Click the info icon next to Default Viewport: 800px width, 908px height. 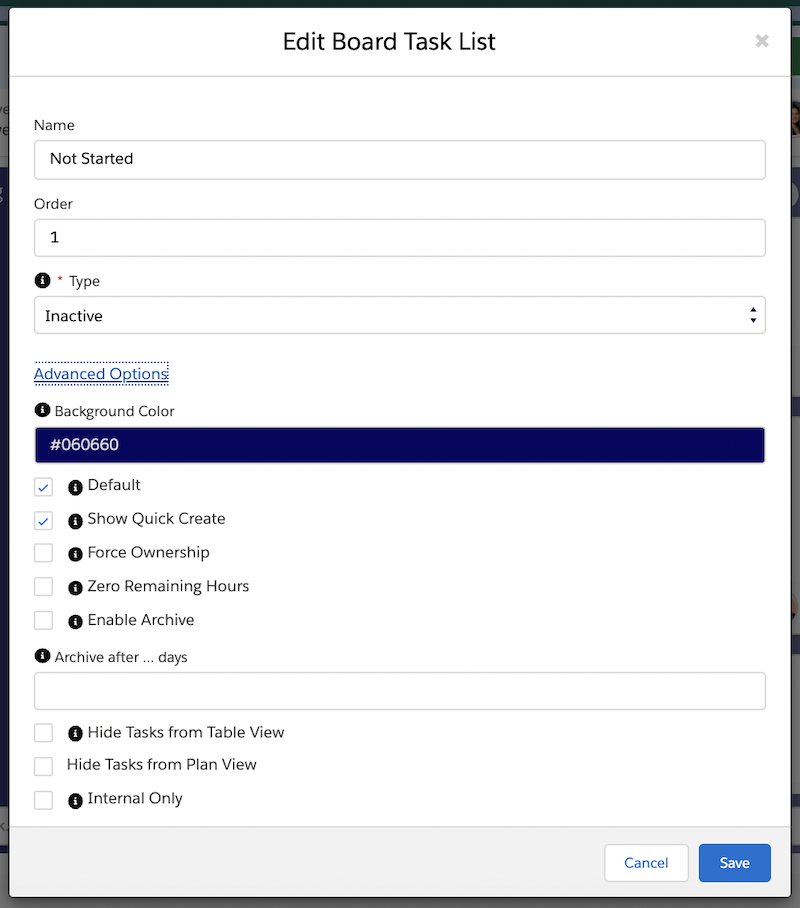point(75,486)
